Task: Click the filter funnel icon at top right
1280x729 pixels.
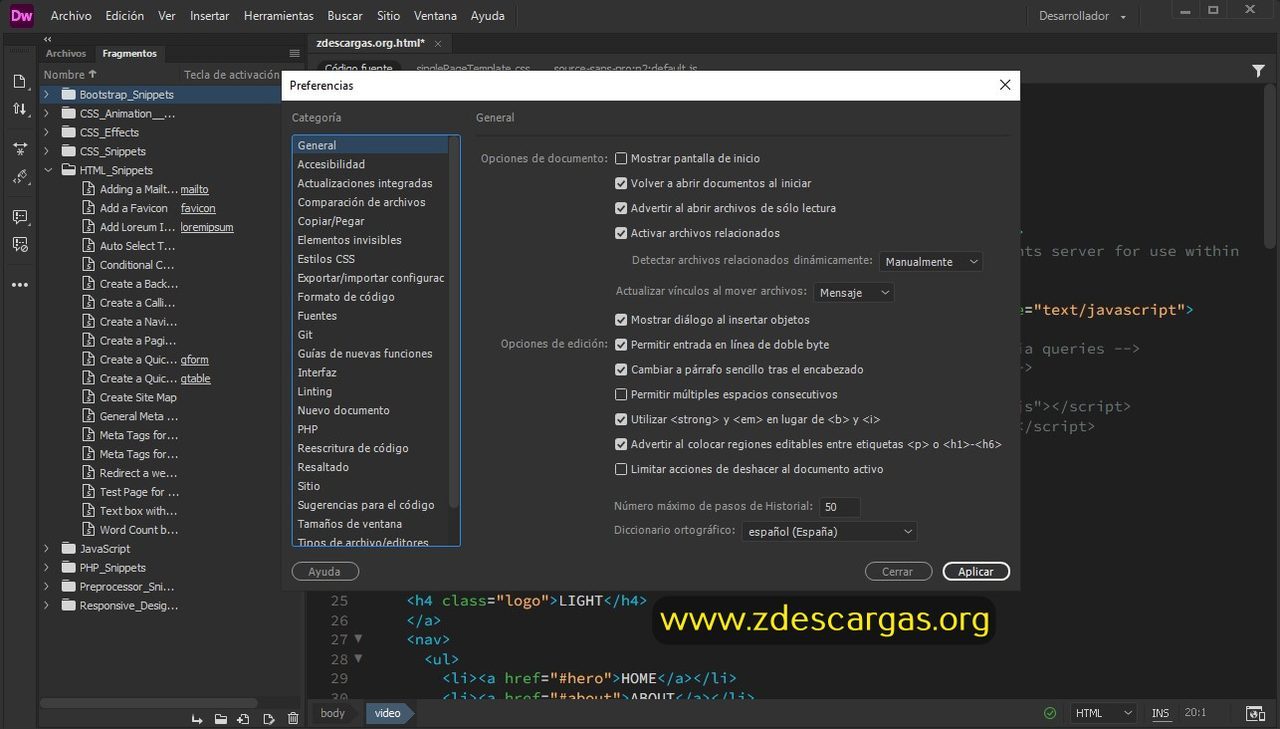Action: tap(1258, 71)
